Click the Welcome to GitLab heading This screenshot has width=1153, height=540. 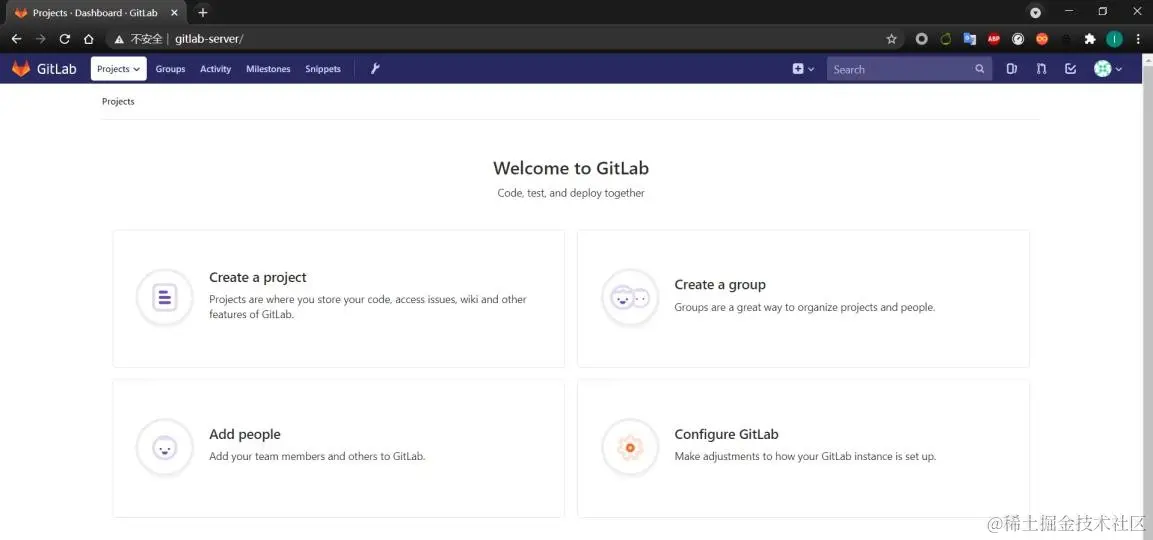571,168
